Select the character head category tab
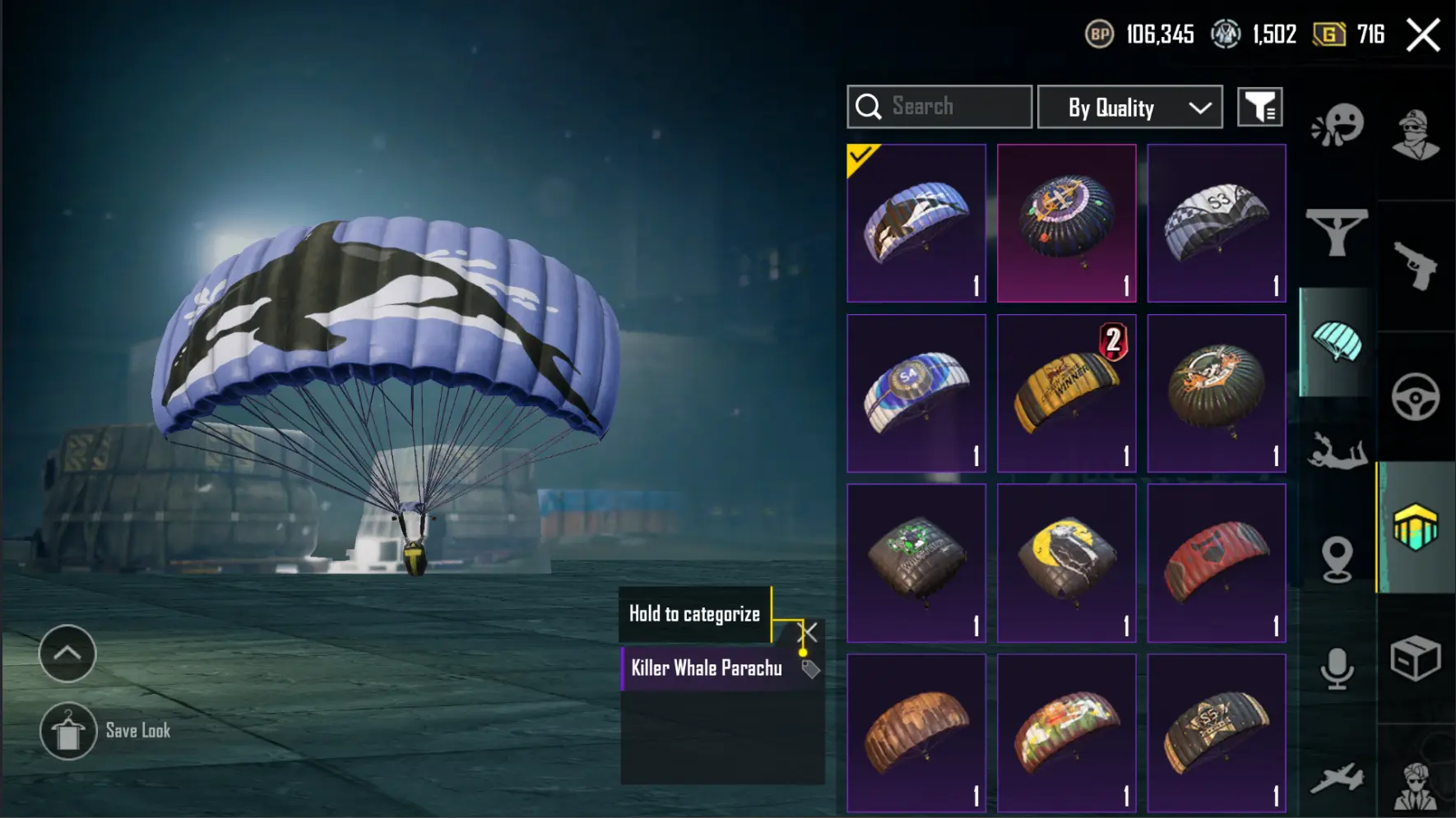1456x818 pixels. click(1415, 134)
